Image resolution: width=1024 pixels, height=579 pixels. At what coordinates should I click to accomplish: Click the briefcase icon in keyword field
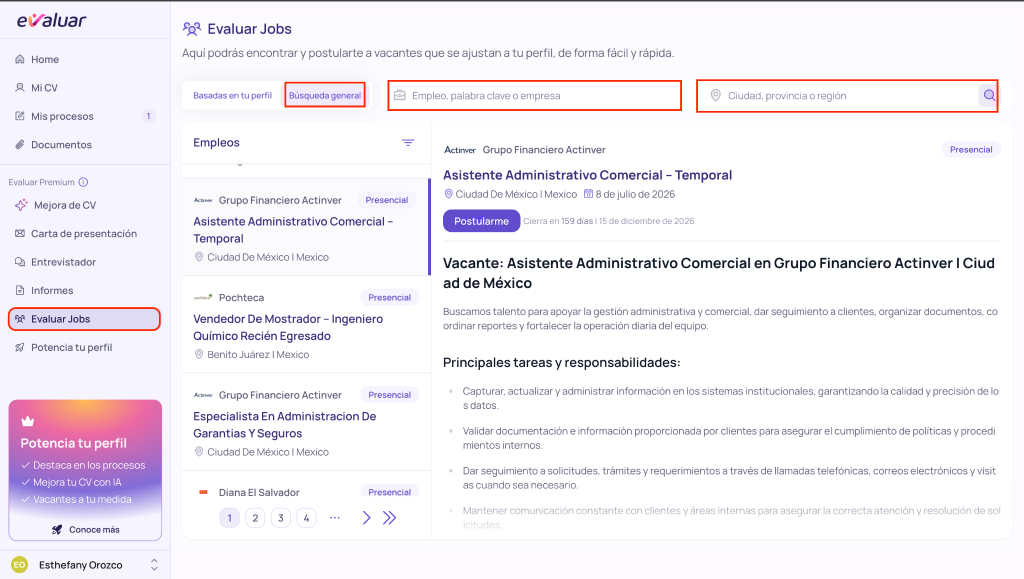click(400, 95)
